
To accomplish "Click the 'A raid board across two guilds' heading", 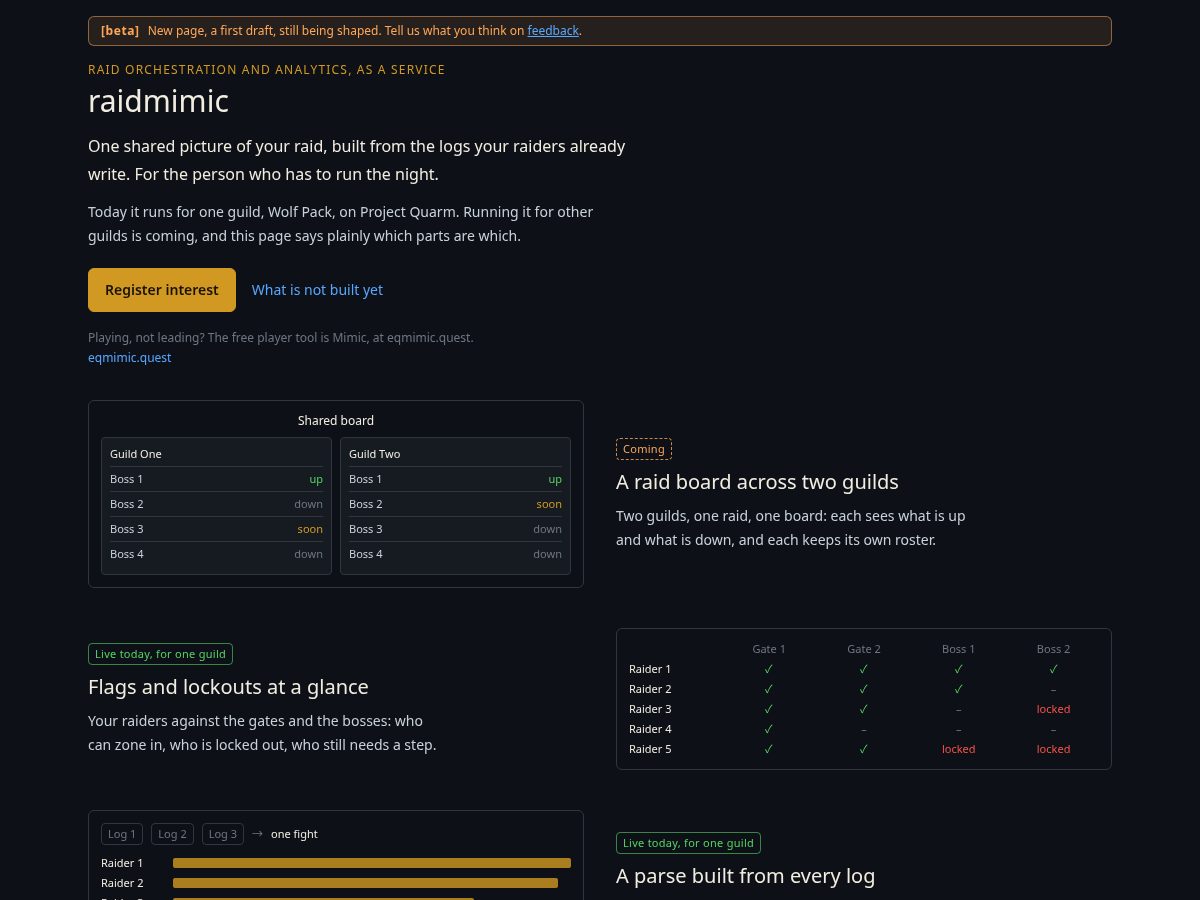I will click(x=757, y=482).
